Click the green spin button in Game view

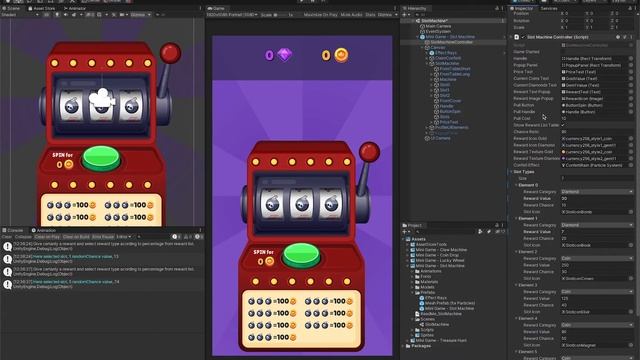click(301, 255)
